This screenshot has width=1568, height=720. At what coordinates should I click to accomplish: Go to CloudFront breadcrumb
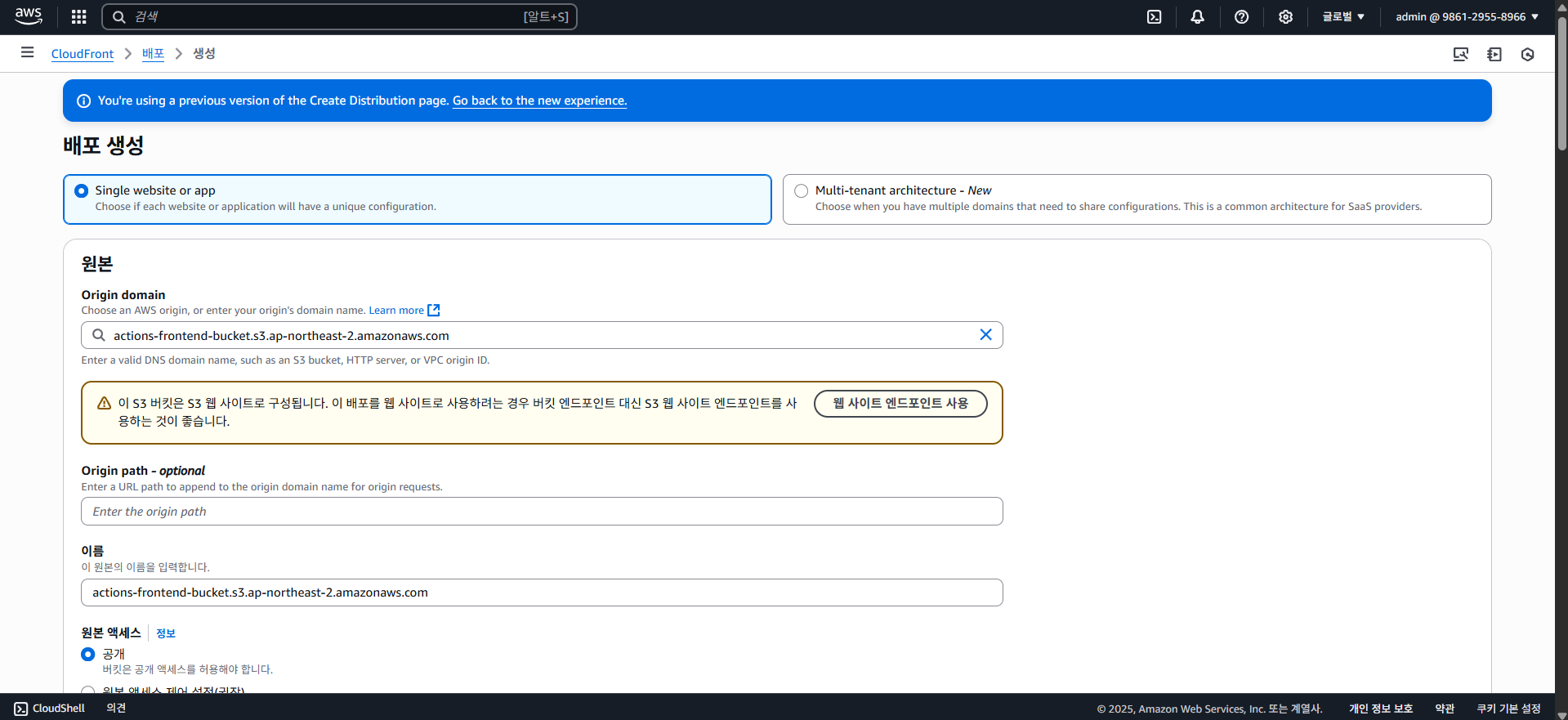click(x=83, y=53)
